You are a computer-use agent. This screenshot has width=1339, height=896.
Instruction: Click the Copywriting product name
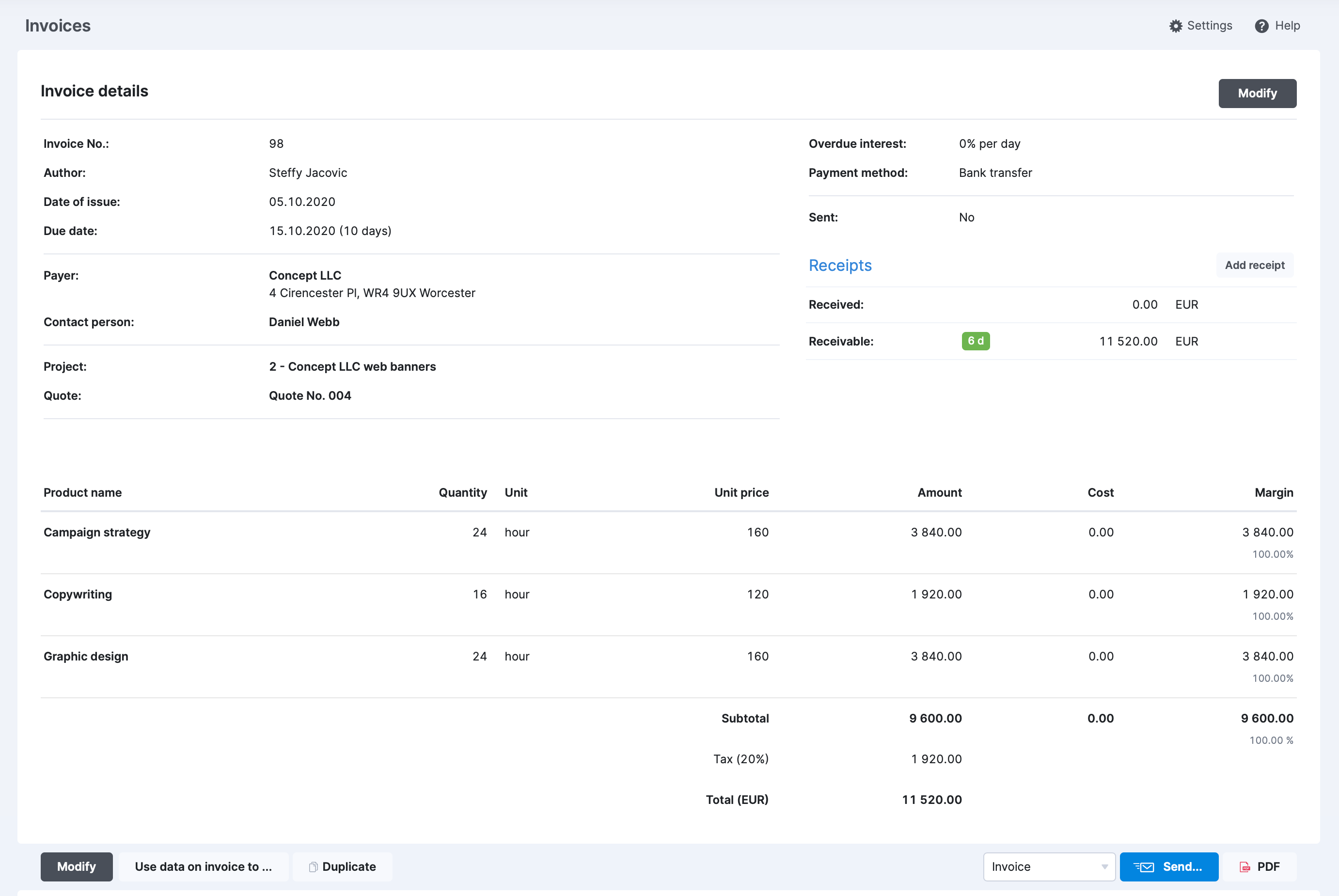[x=78, y=594]
